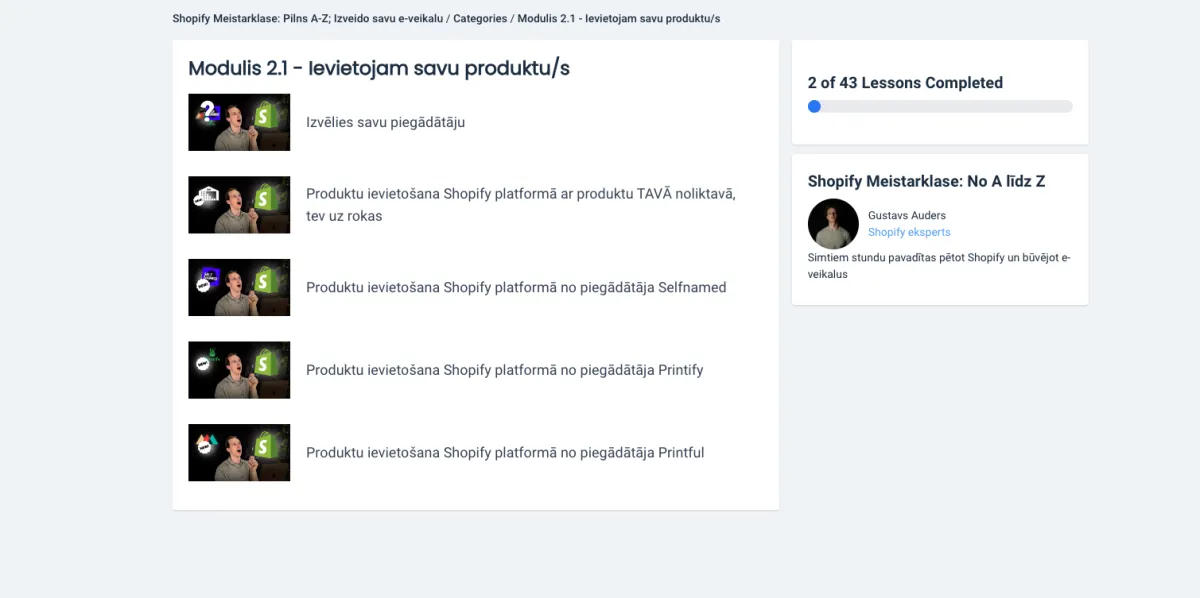Click the 'Izvēlies savu piegādātāju' lesson title

tap(385, 122)
